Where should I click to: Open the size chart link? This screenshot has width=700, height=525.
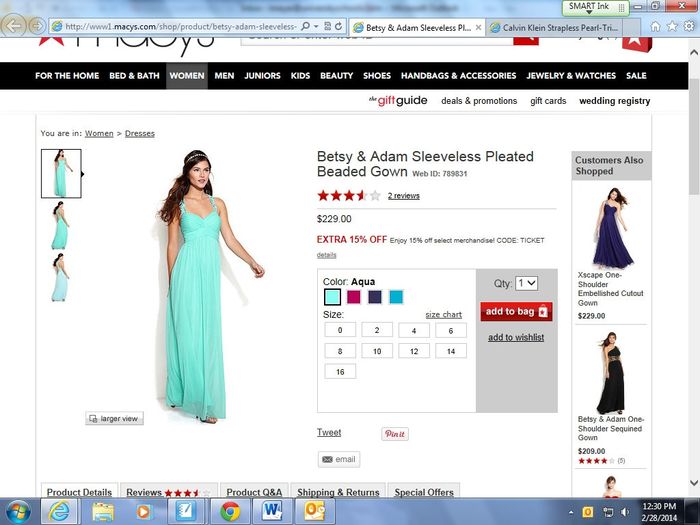pyautogui.click(x=443, y=315)
